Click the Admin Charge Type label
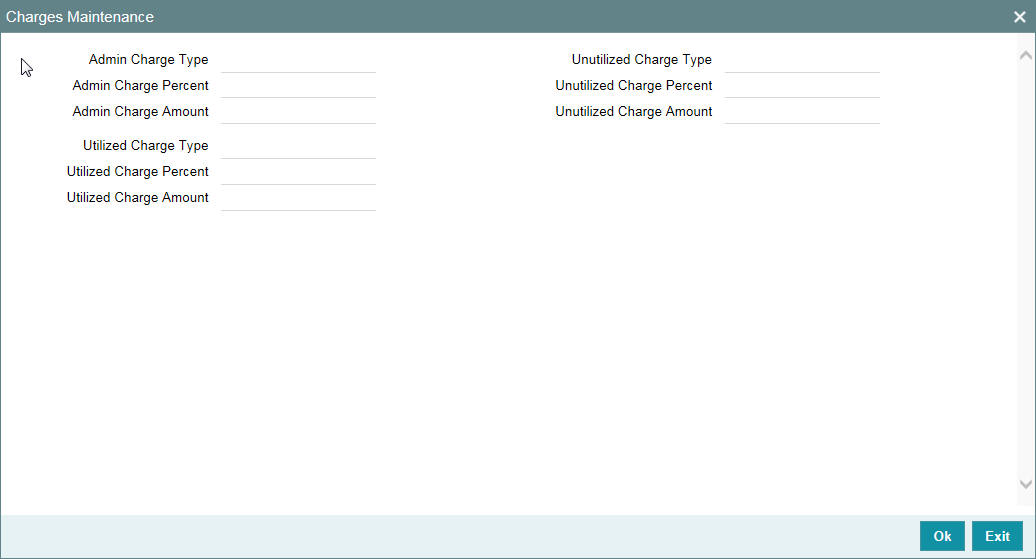The width and height of the screenshot is (1036, 559). coord(149,59)
